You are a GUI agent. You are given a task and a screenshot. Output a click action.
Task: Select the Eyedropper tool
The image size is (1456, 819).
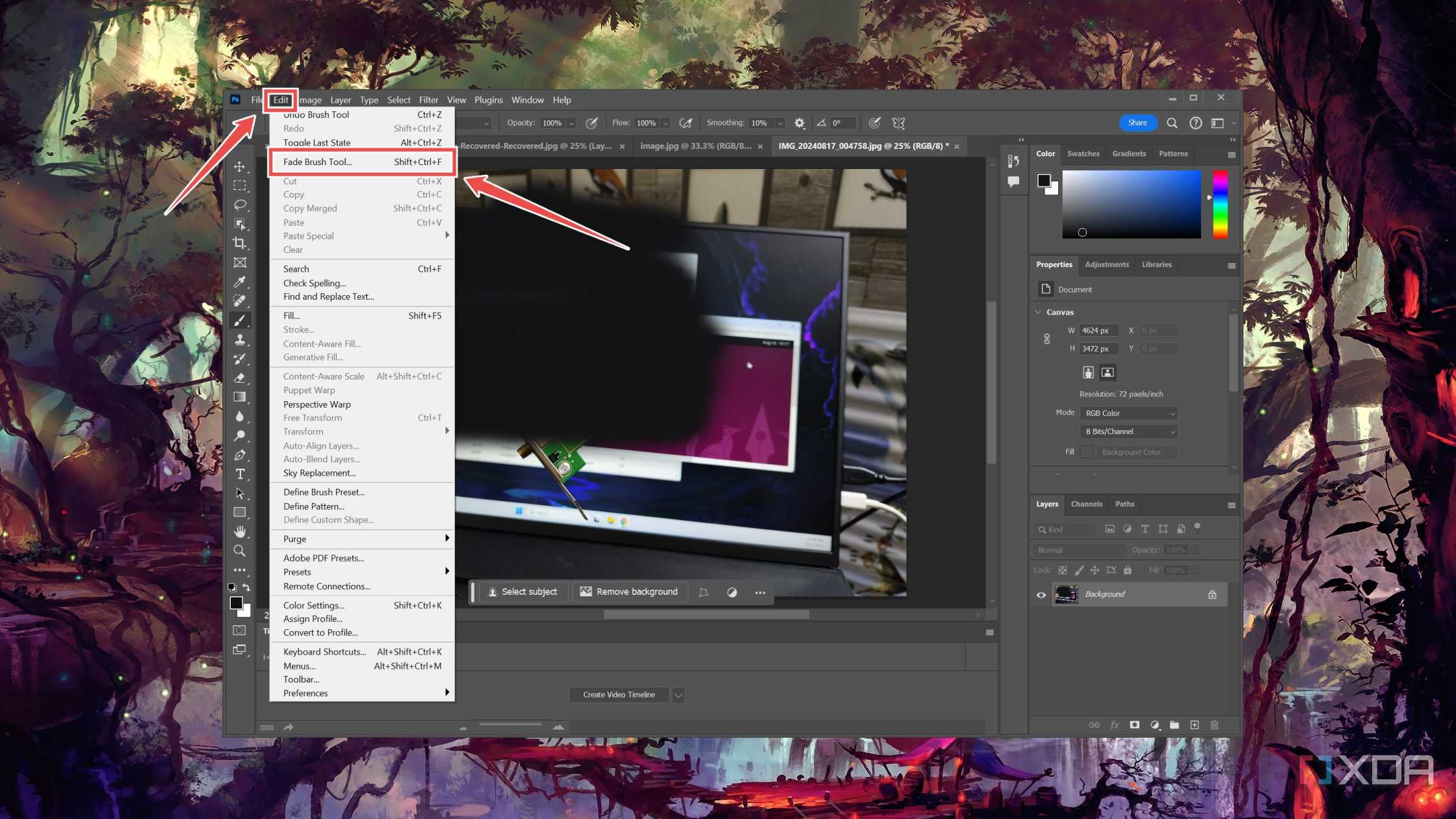pos(240,281)
